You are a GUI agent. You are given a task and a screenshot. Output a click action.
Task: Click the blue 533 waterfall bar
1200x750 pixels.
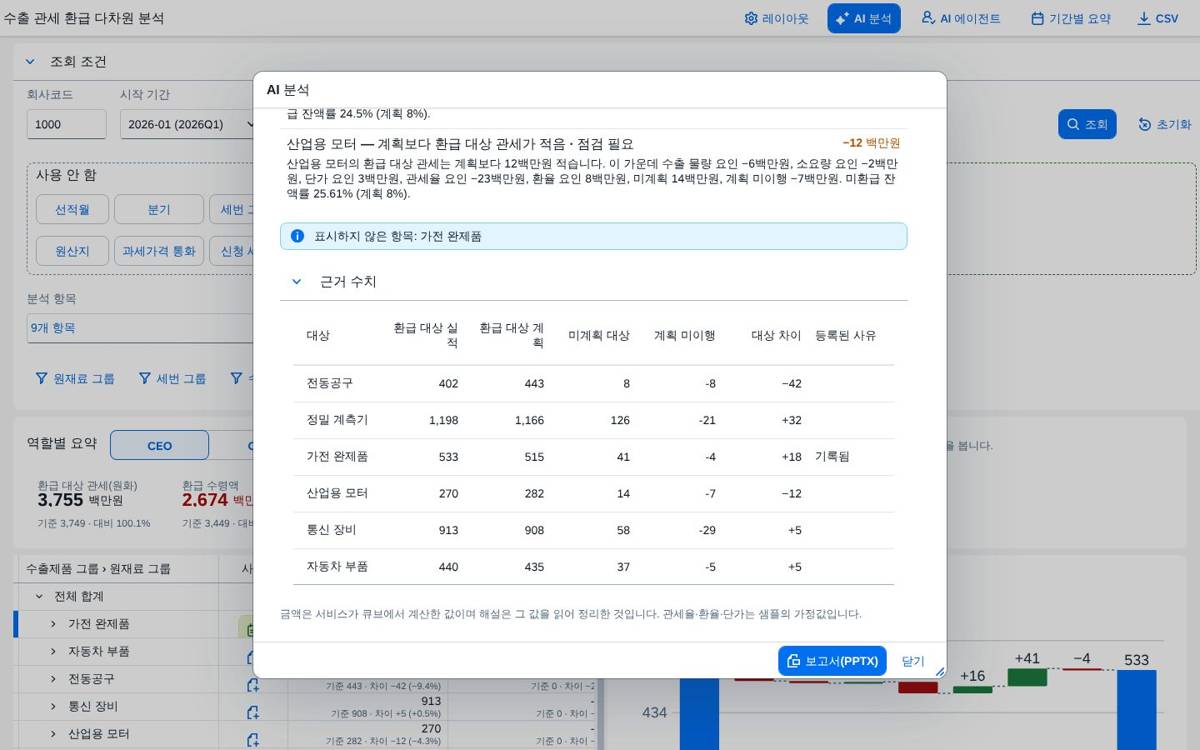pos(1137,710)
